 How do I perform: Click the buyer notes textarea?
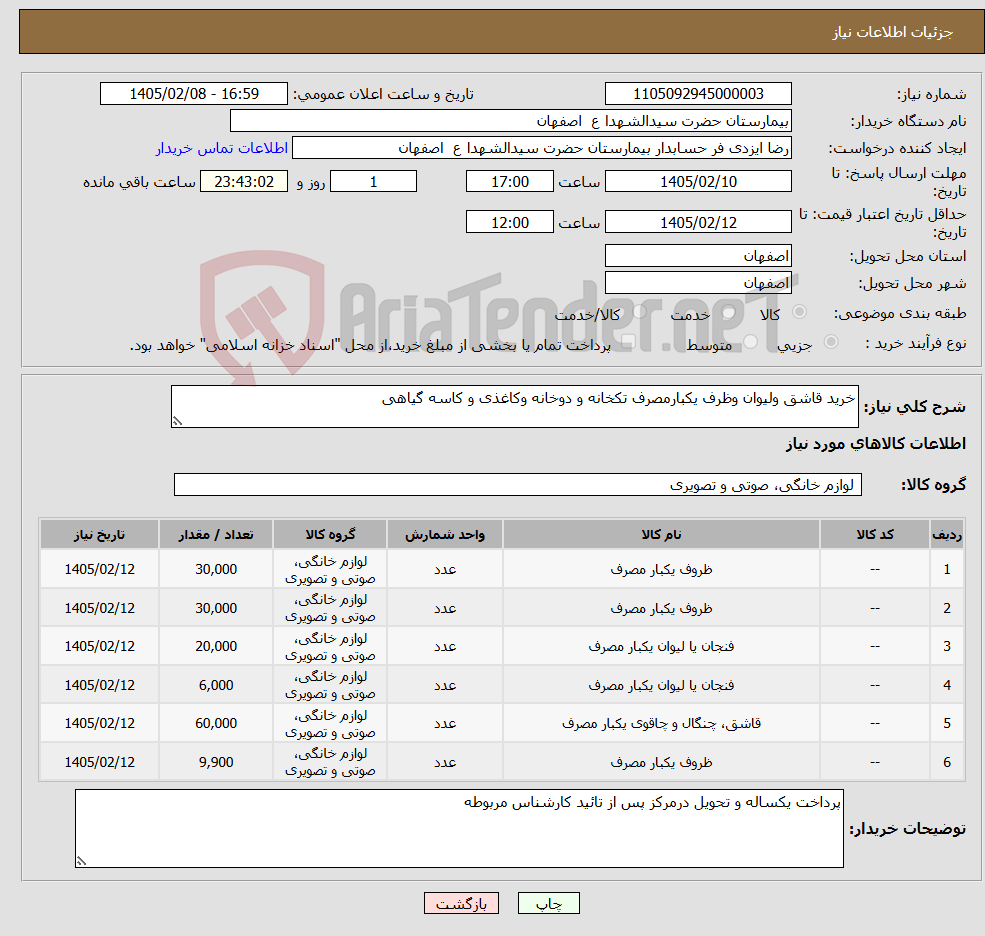coord(459,829)
